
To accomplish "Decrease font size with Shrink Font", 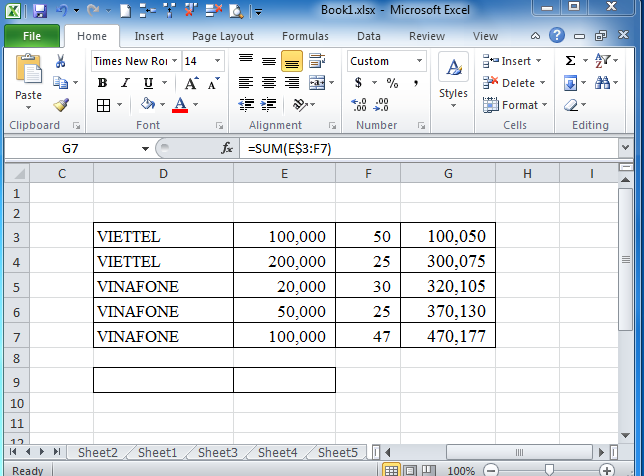I will point(213,83).
